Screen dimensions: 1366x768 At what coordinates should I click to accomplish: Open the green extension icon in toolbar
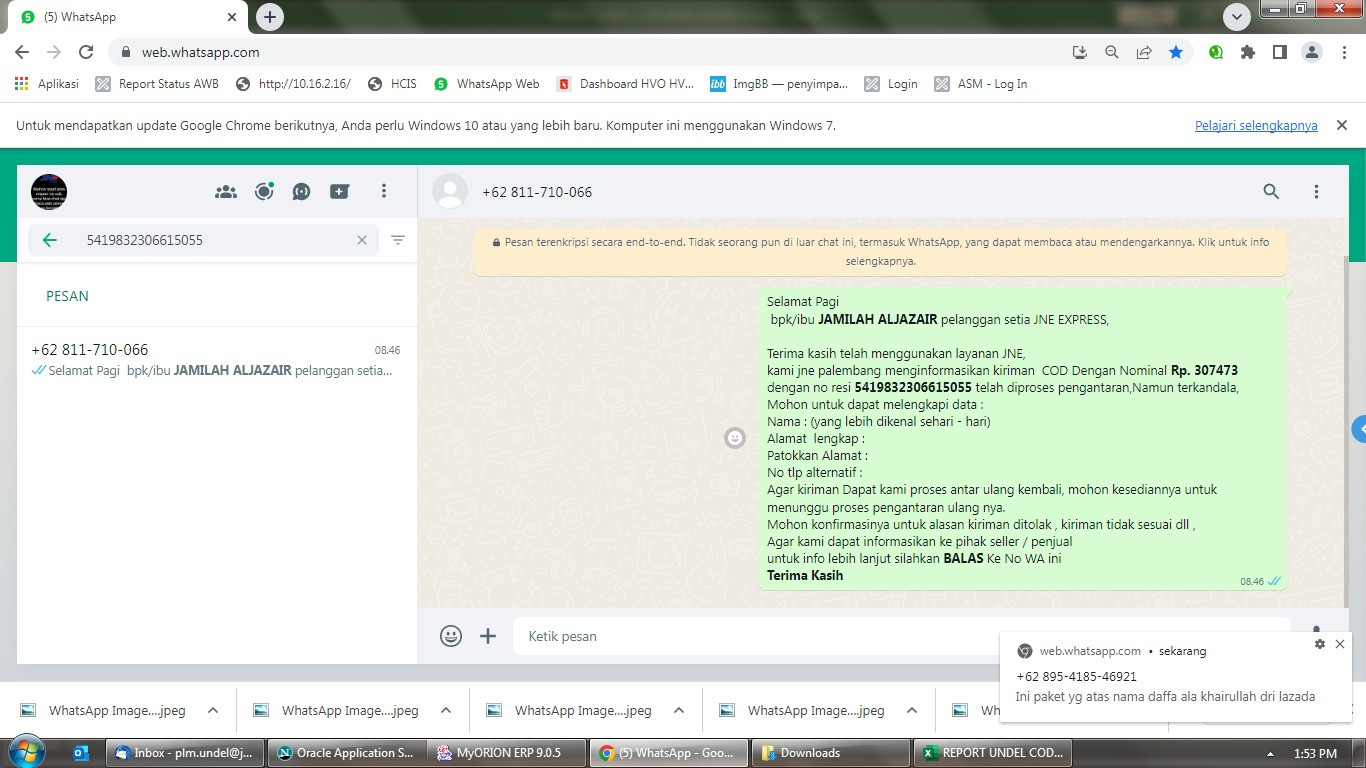click(1216, 52)
